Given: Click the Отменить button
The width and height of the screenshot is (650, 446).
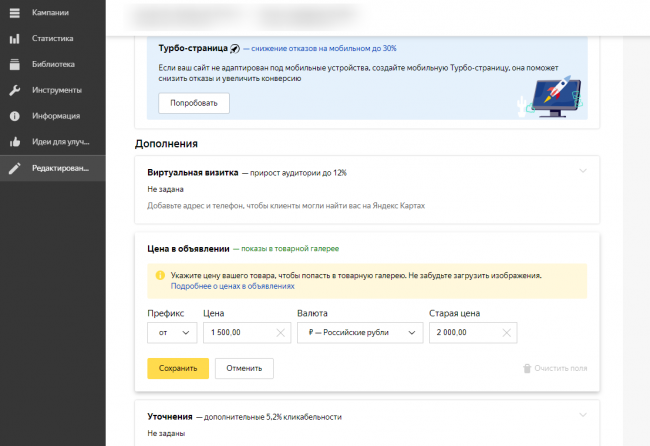Looking at the screenshot, I should point(244,368).
